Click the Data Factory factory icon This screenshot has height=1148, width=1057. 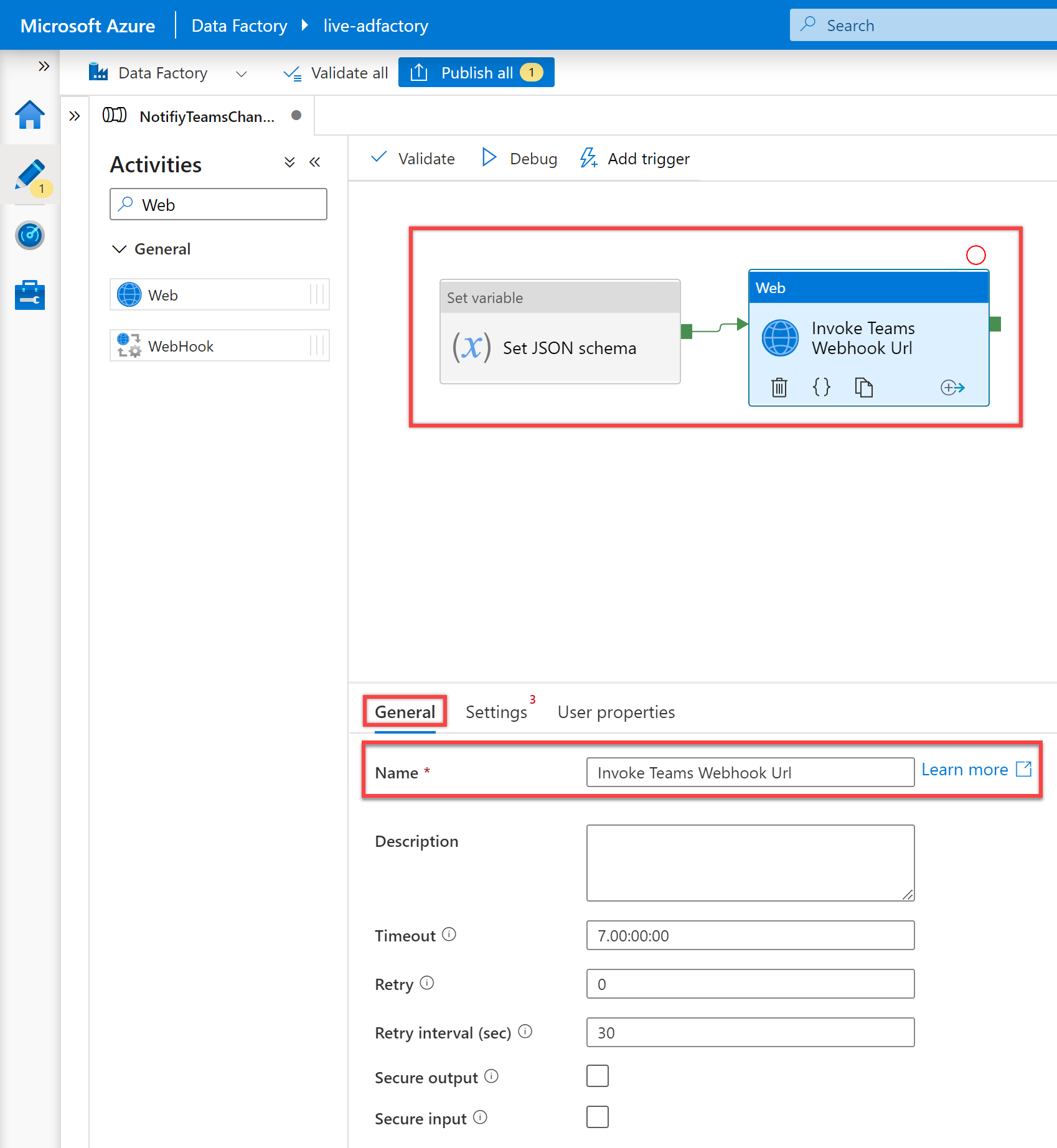98,72
